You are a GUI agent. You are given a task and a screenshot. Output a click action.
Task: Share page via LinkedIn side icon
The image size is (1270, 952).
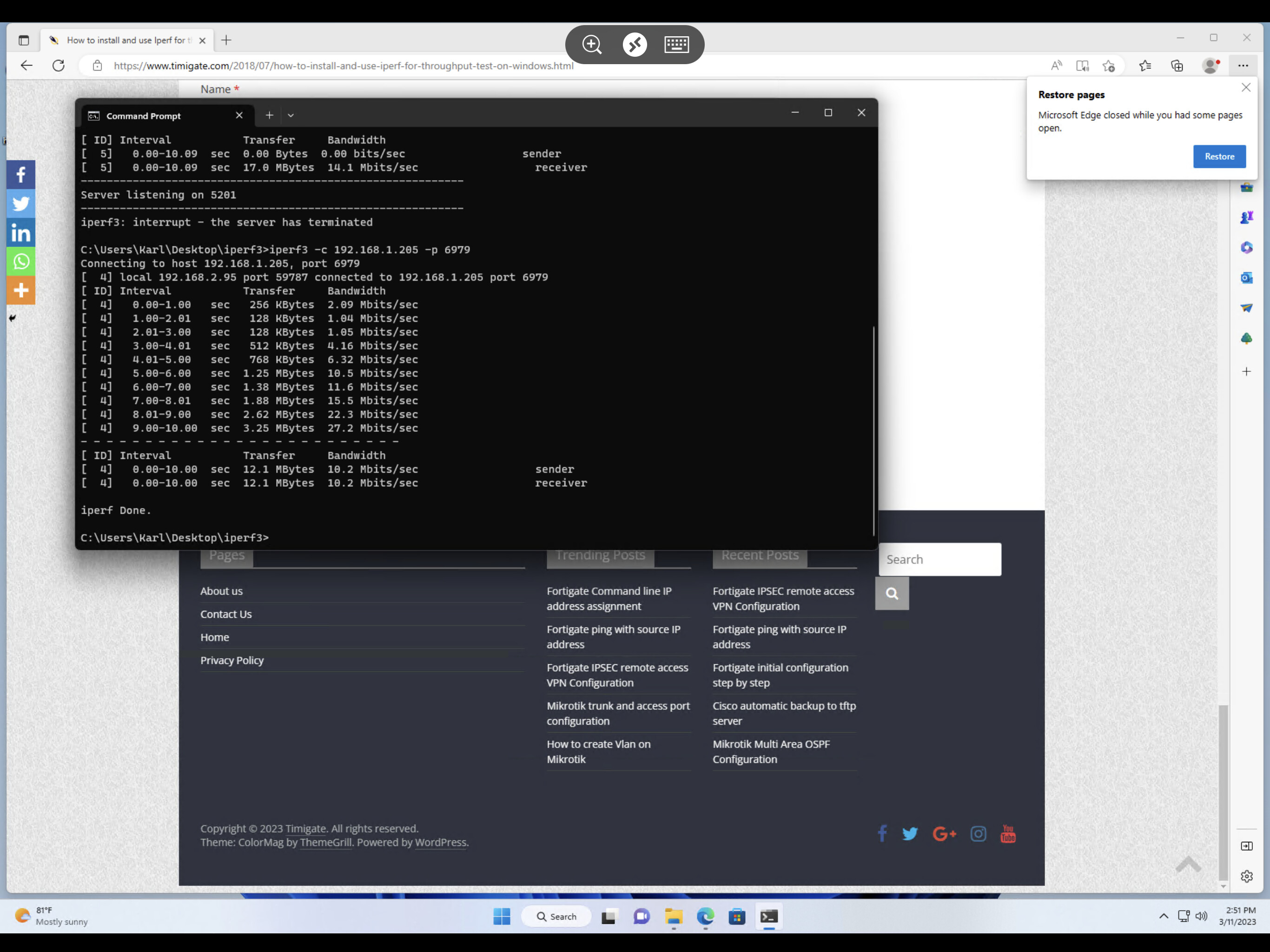[x=20, y=232]
